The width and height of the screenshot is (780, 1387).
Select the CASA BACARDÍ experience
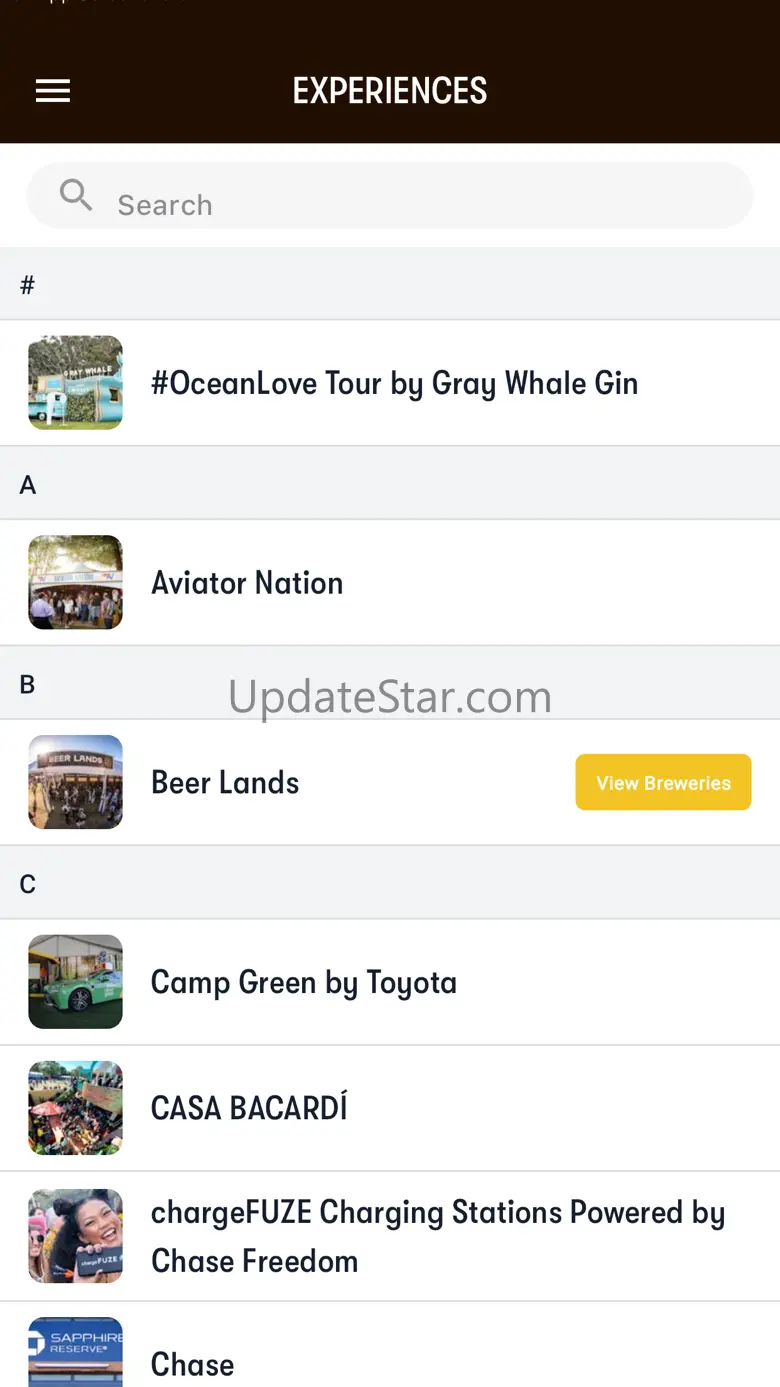point(249,1108)
